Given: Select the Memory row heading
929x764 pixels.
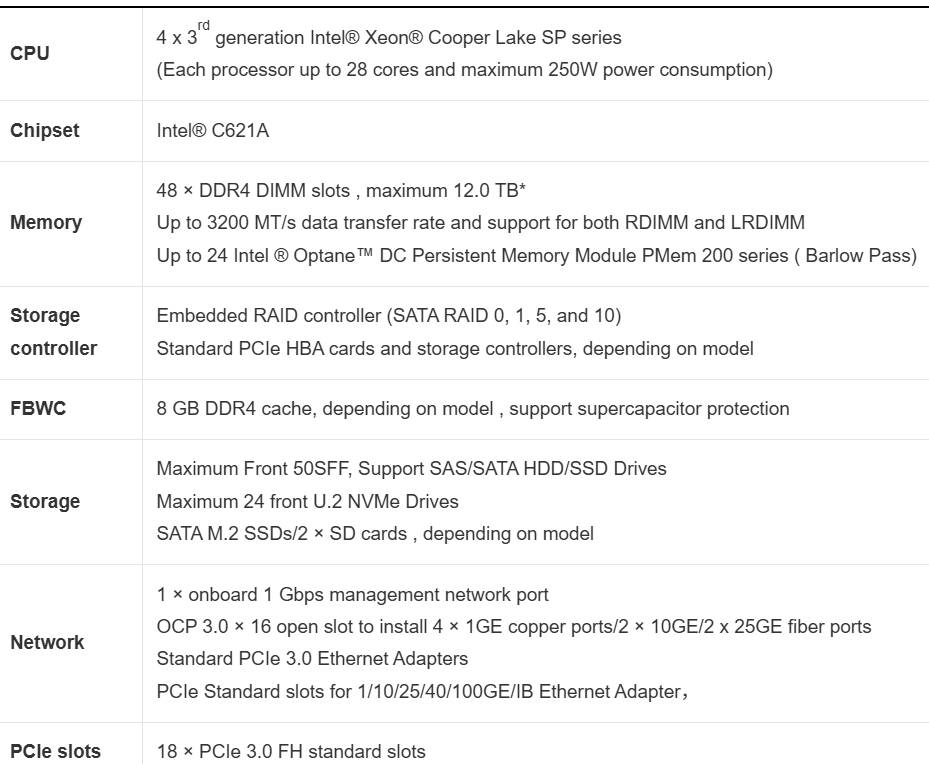Looking at the screenshot, I should pos(46,223).
